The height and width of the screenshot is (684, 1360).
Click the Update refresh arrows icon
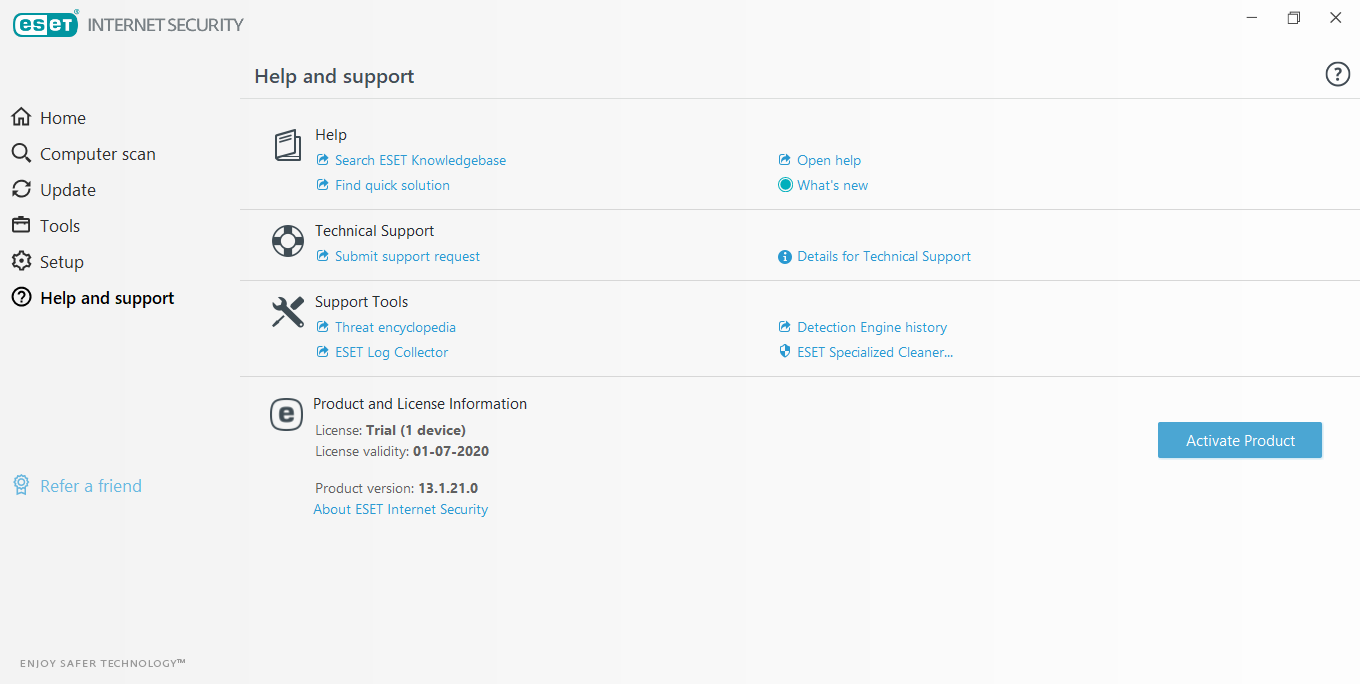point(21,190)
